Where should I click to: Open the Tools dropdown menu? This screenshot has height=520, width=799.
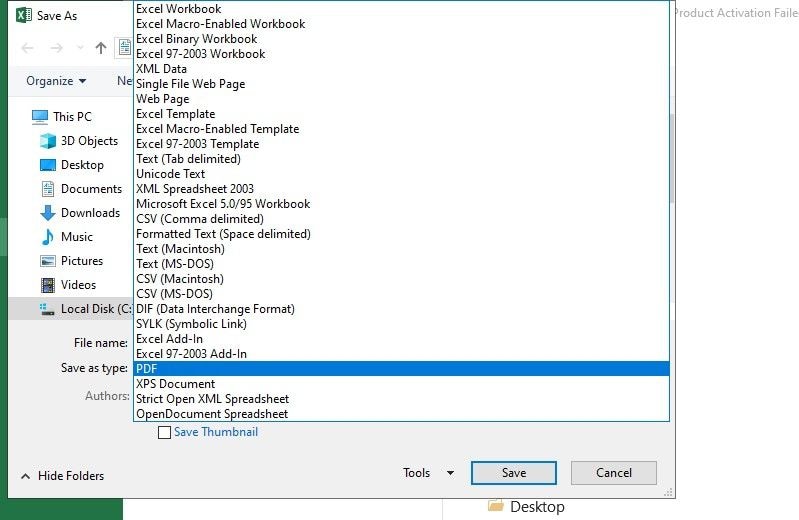pos(428,473)
